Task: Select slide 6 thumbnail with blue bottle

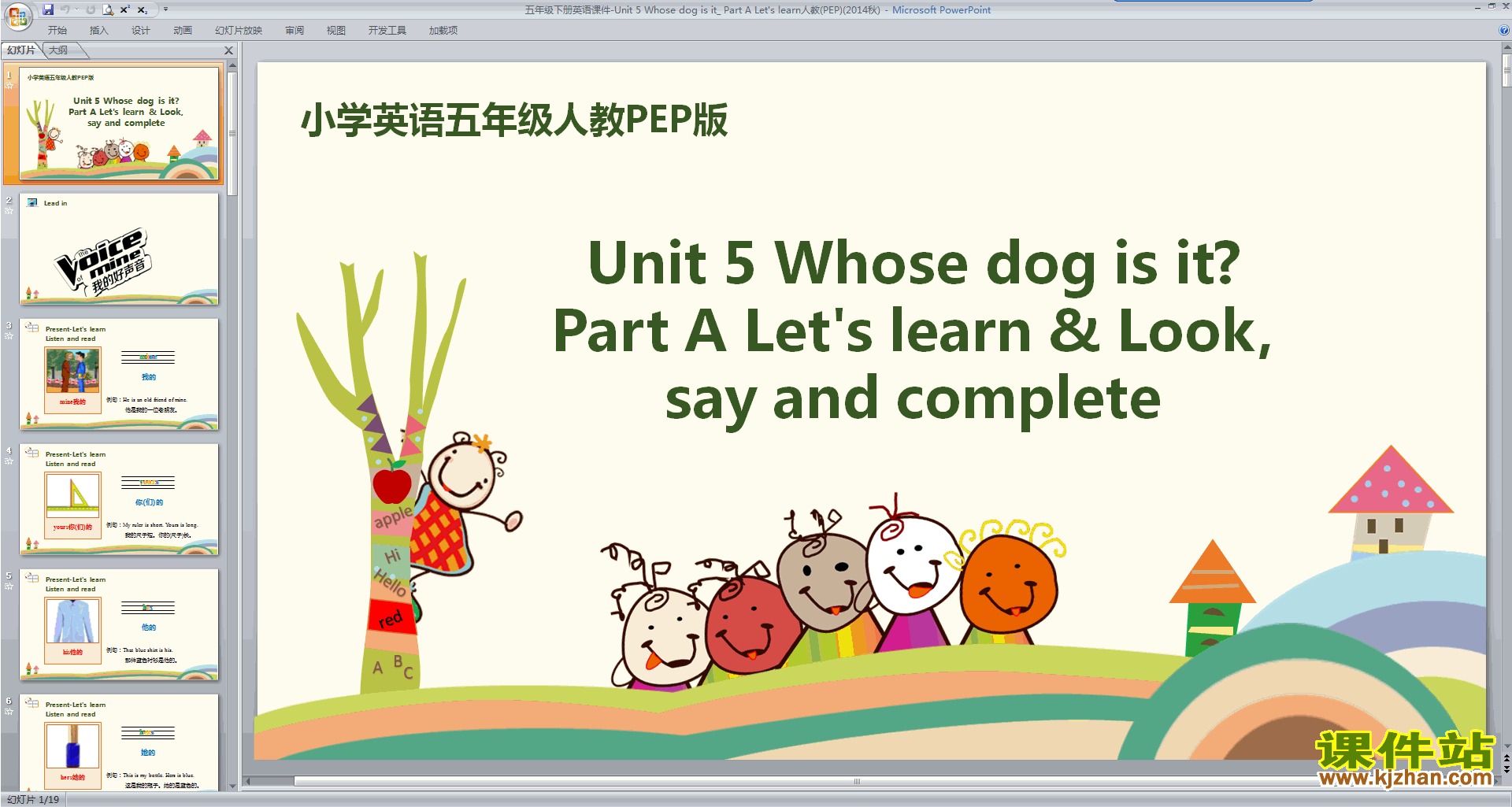Action: point(119,742)
